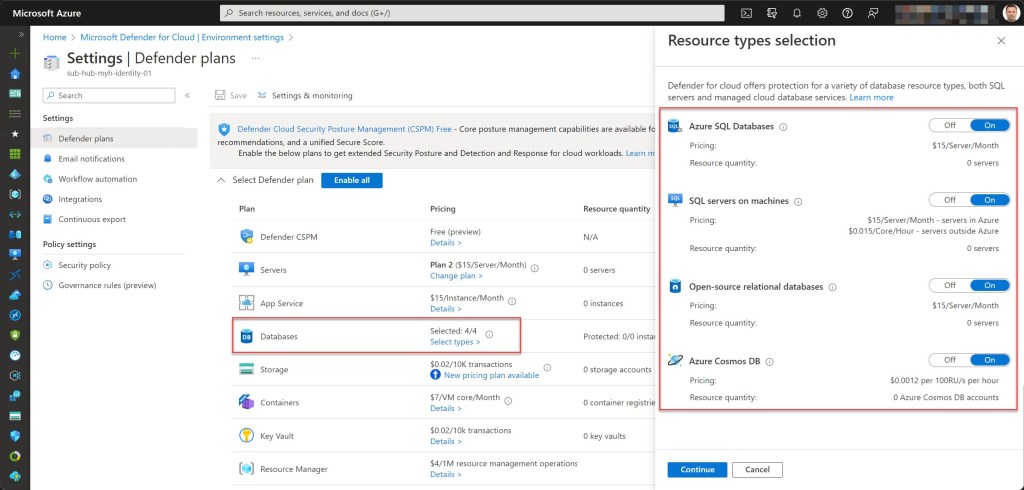The width and height of the screenshot is (1024, 490).
Task: Expand the Azure portal menu chevron
Action: point(14,33)
